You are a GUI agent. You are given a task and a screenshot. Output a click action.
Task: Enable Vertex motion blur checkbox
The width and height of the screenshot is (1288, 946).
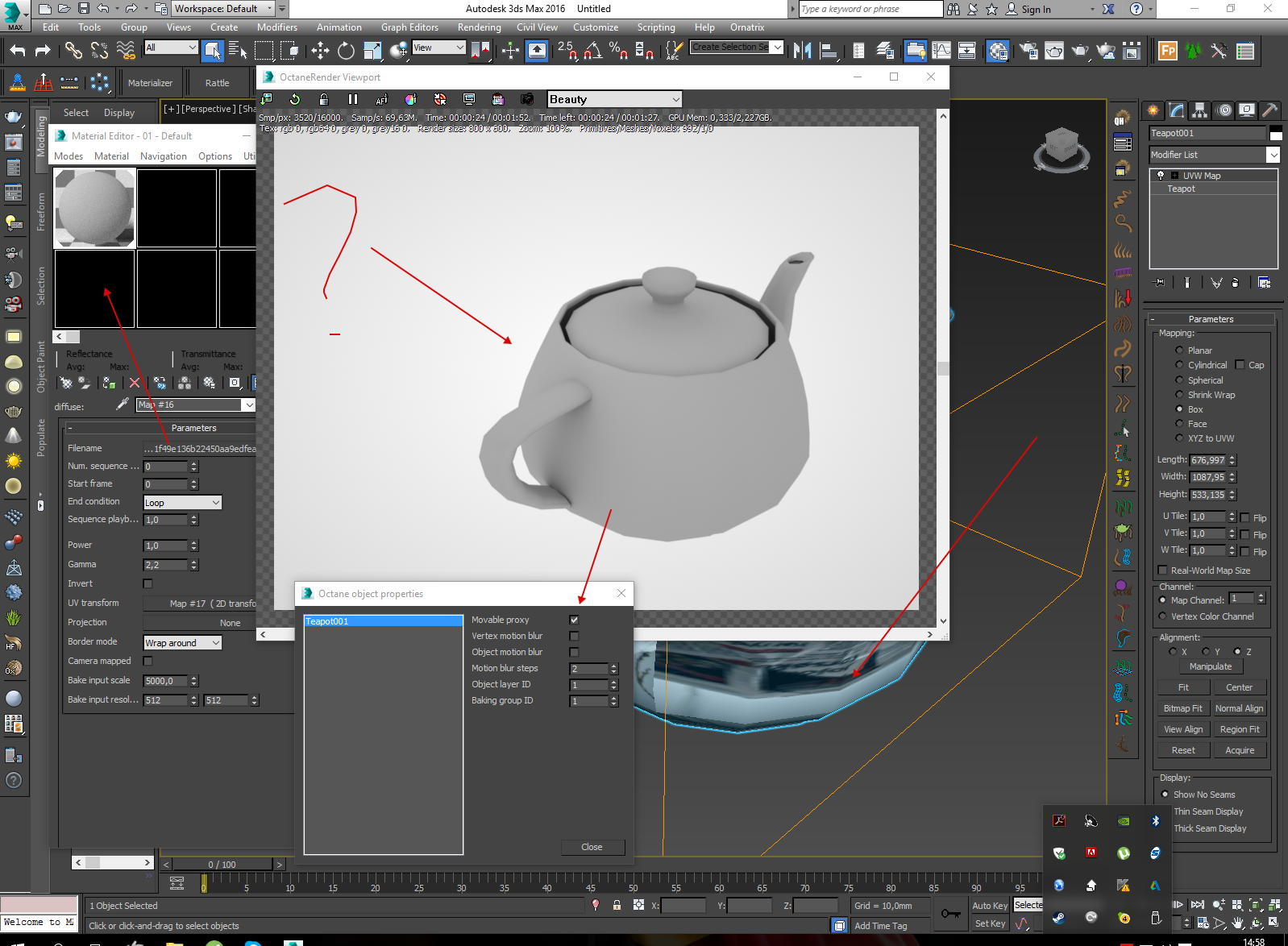tap(574, 636)
